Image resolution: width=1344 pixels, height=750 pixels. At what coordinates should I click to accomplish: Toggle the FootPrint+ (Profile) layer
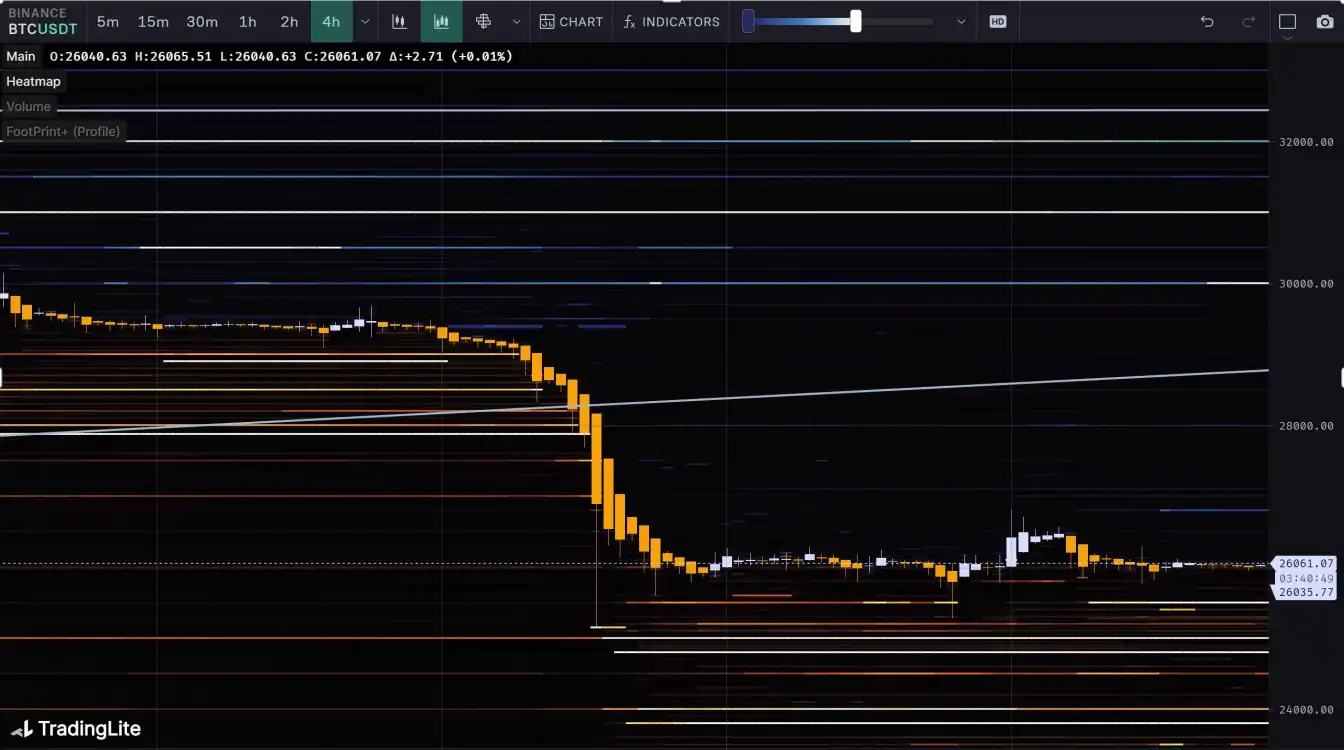click(x=63, y=132)
